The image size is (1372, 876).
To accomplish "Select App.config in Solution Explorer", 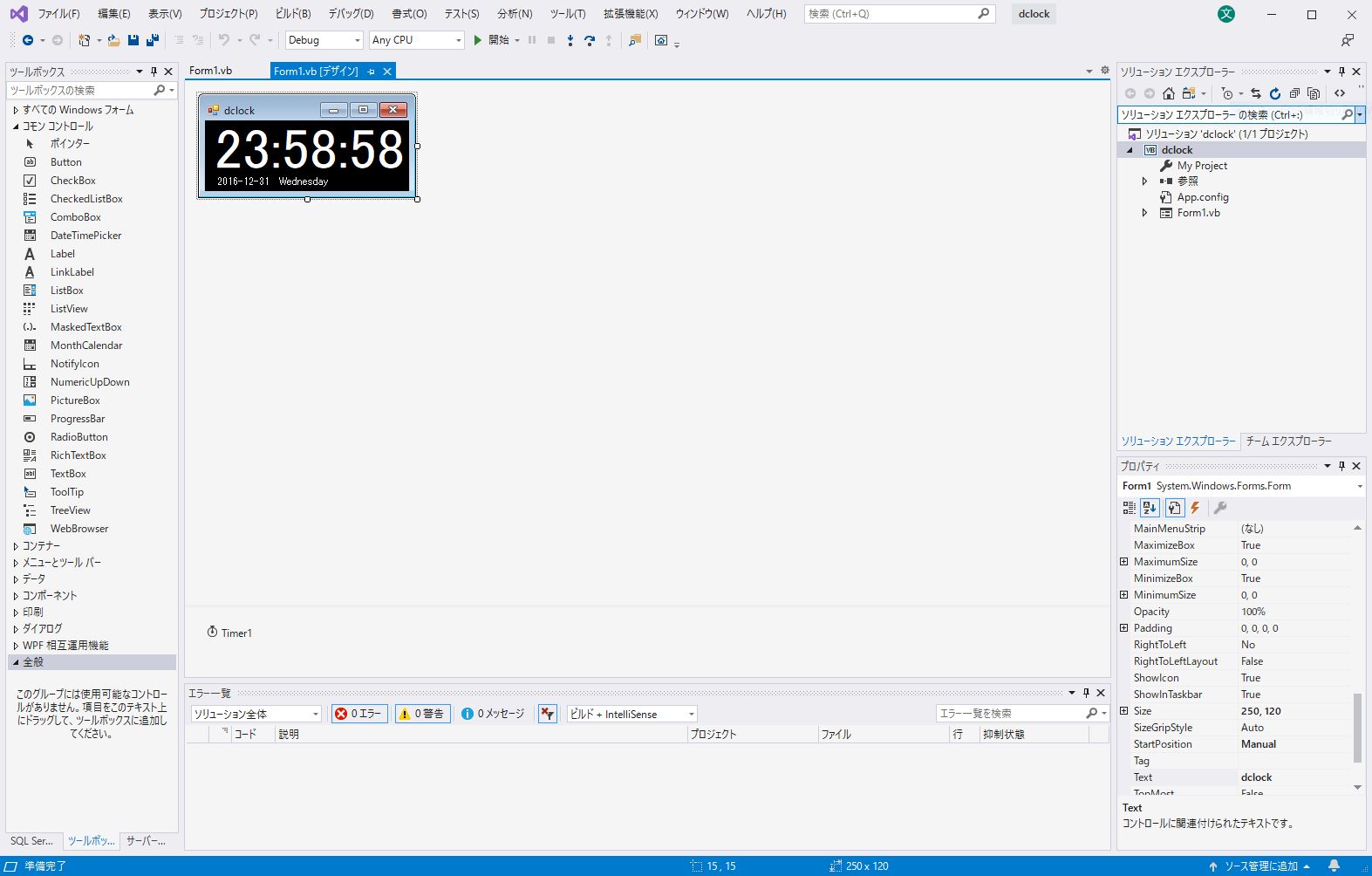I will [1203, 197].
